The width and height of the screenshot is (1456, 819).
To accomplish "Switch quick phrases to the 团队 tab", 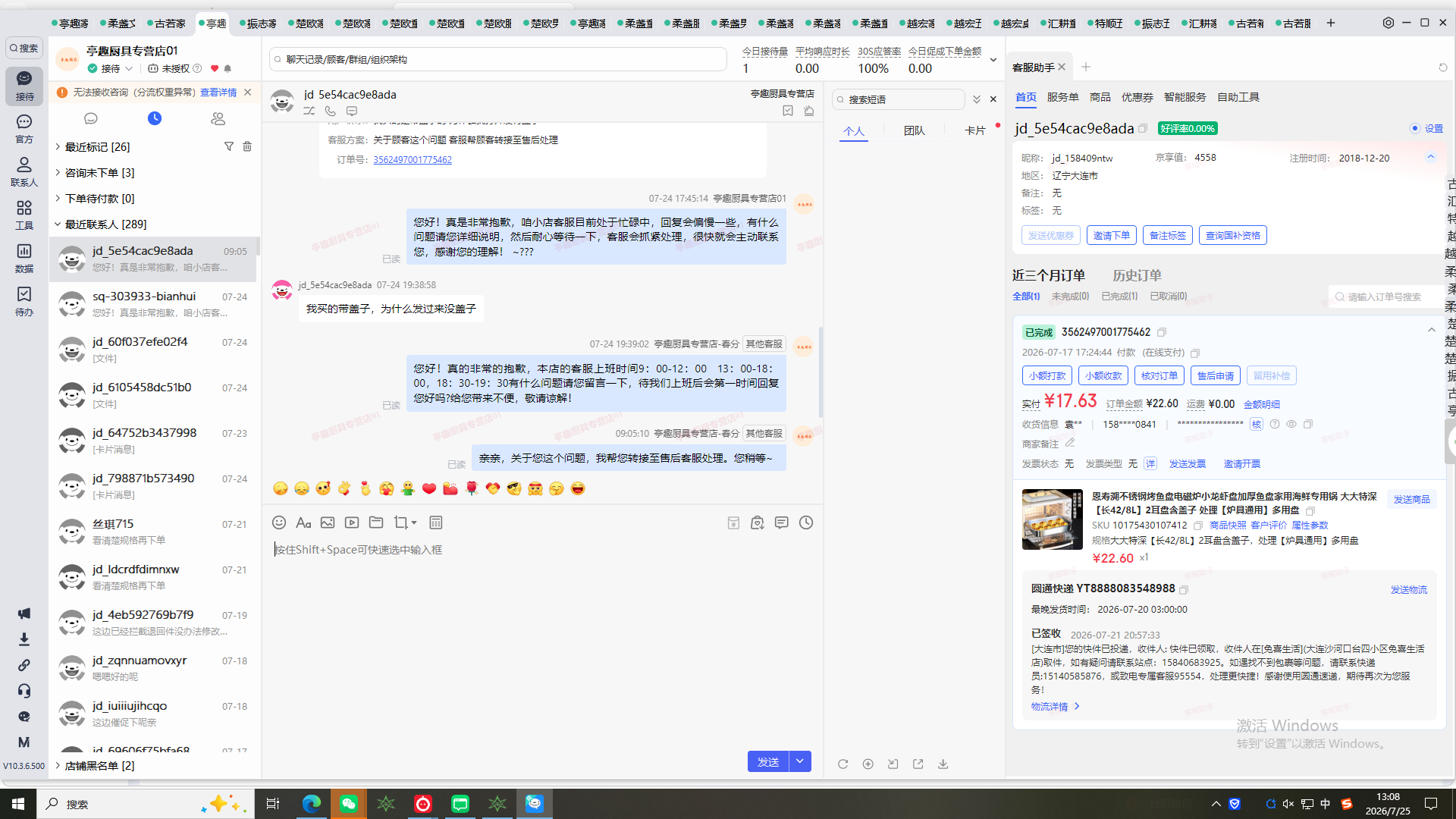I will tap(915, 130).
